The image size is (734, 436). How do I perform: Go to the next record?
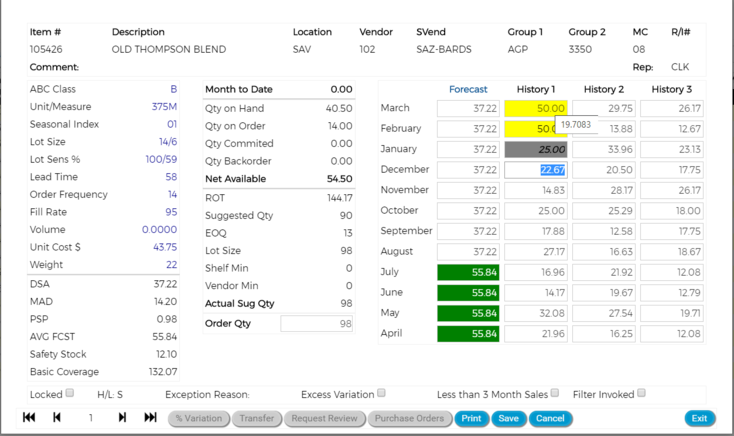click(x=122, y=418)
